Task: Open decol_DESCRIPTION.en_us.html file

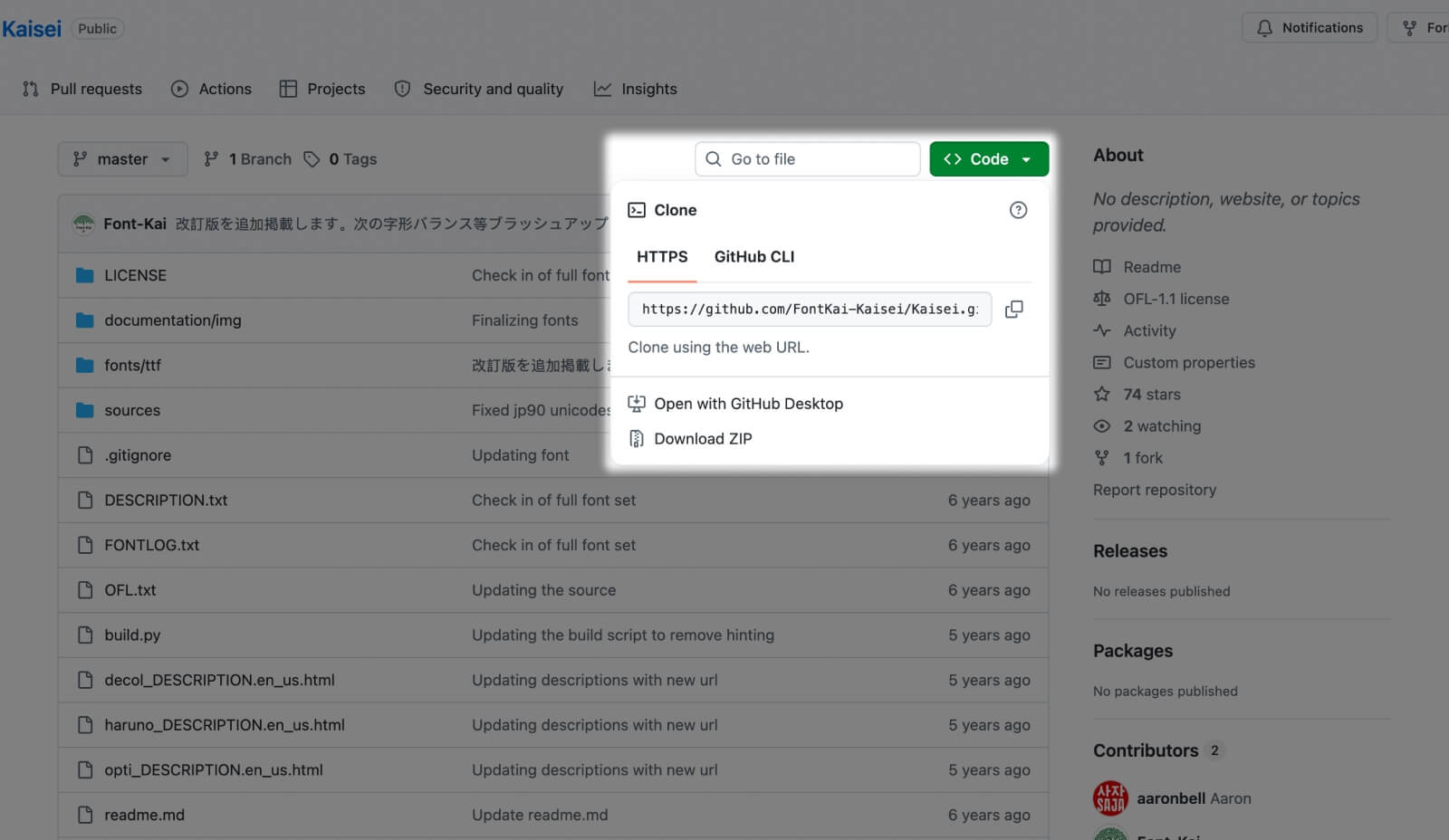Action: click(x=219, y=680)
